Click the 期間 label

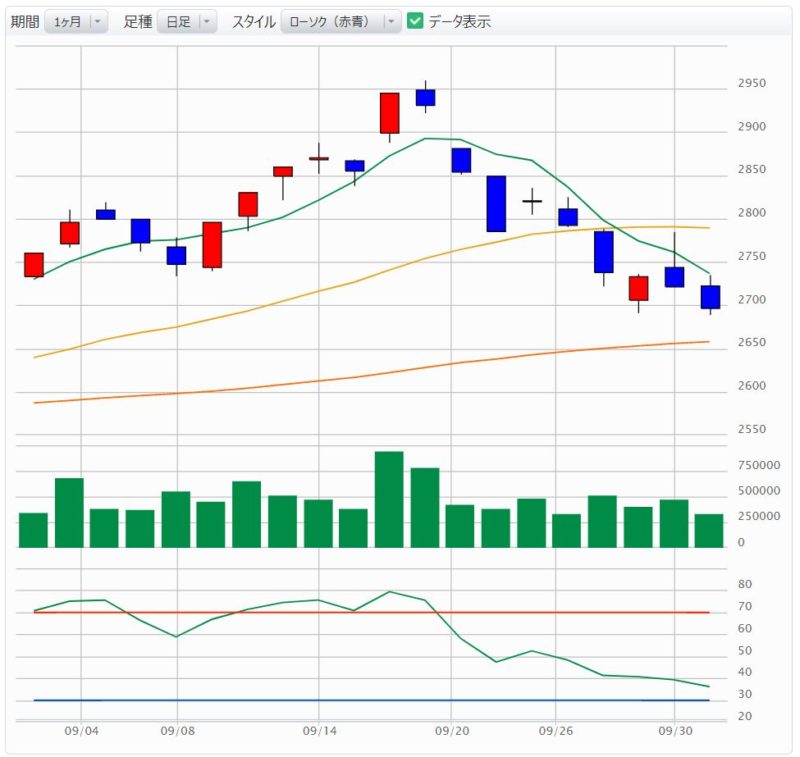25,21
